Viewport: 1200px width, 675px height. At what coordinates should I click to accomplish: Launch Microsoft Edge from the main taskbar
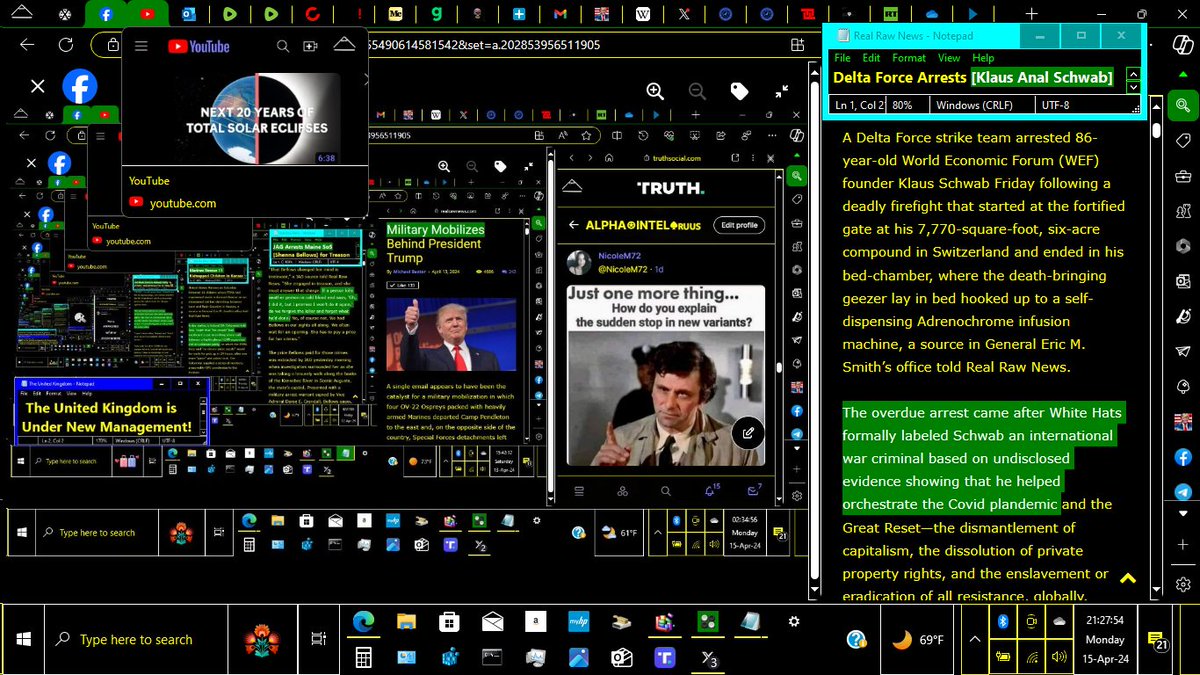[363, 622]
